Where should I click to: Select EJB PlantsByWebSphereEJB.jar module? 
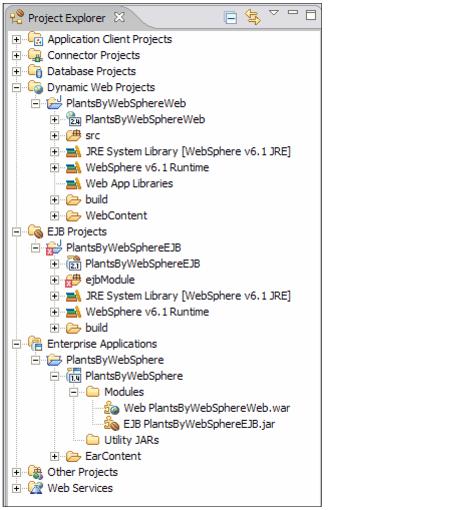point(199,424)
